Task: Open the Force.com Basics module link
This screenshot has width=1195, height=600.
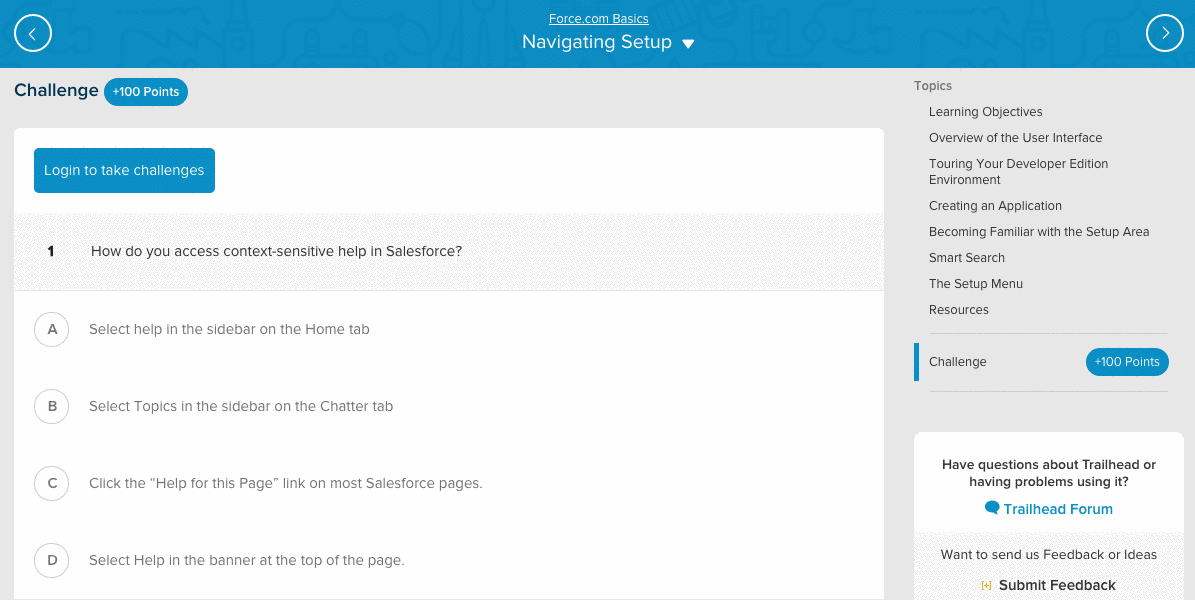Action: tap(598, 19)
